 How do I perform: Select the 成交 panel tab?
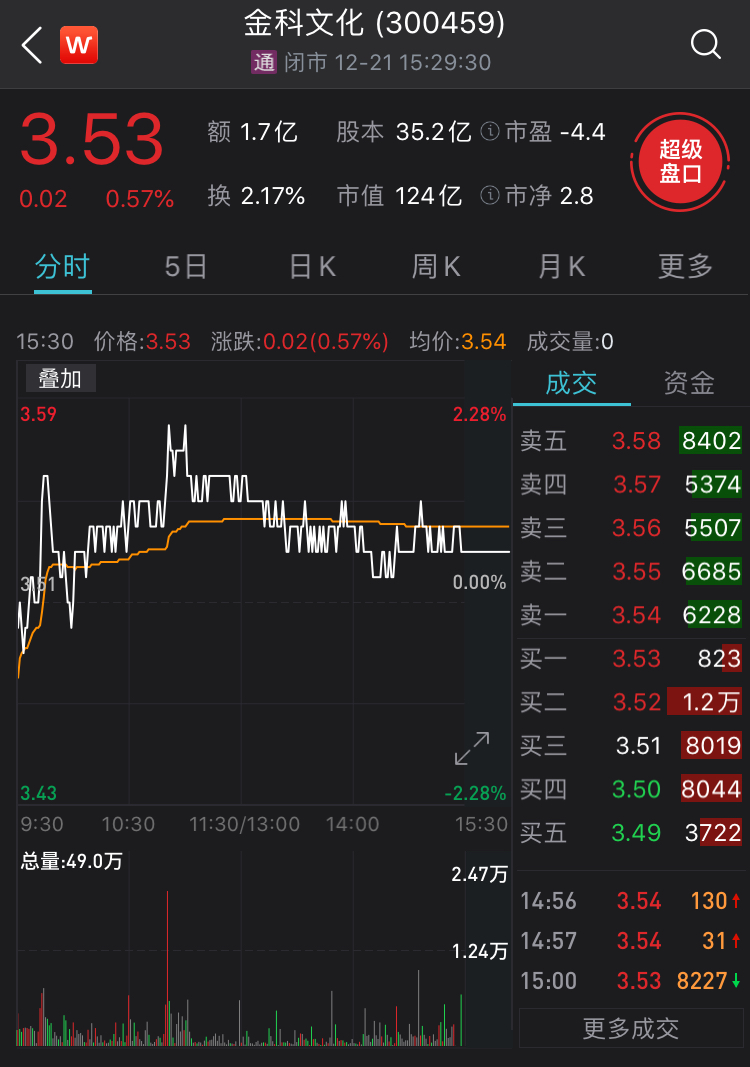coord(571,383)
